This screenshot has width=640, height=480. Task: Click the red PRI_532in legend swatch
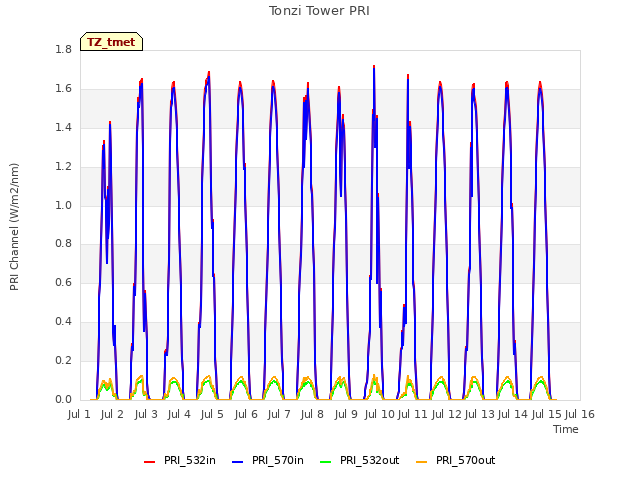(149, 462)
